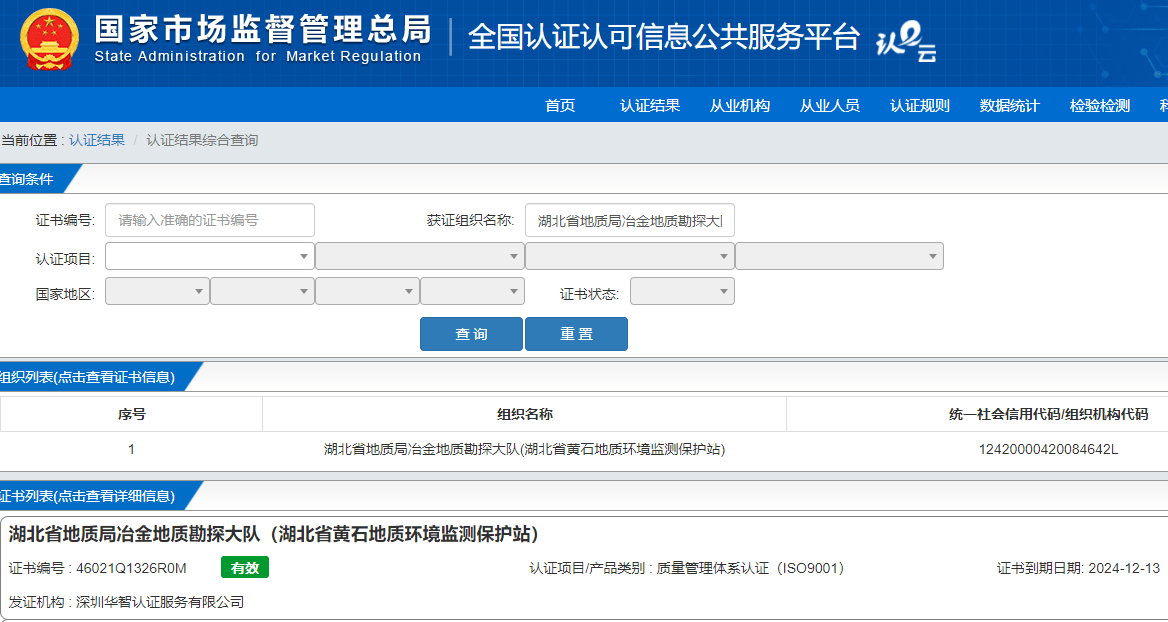Click the 重置 reset button
Screen dimensions: 1168x622
pyautogui.click(x=577, y=334)
